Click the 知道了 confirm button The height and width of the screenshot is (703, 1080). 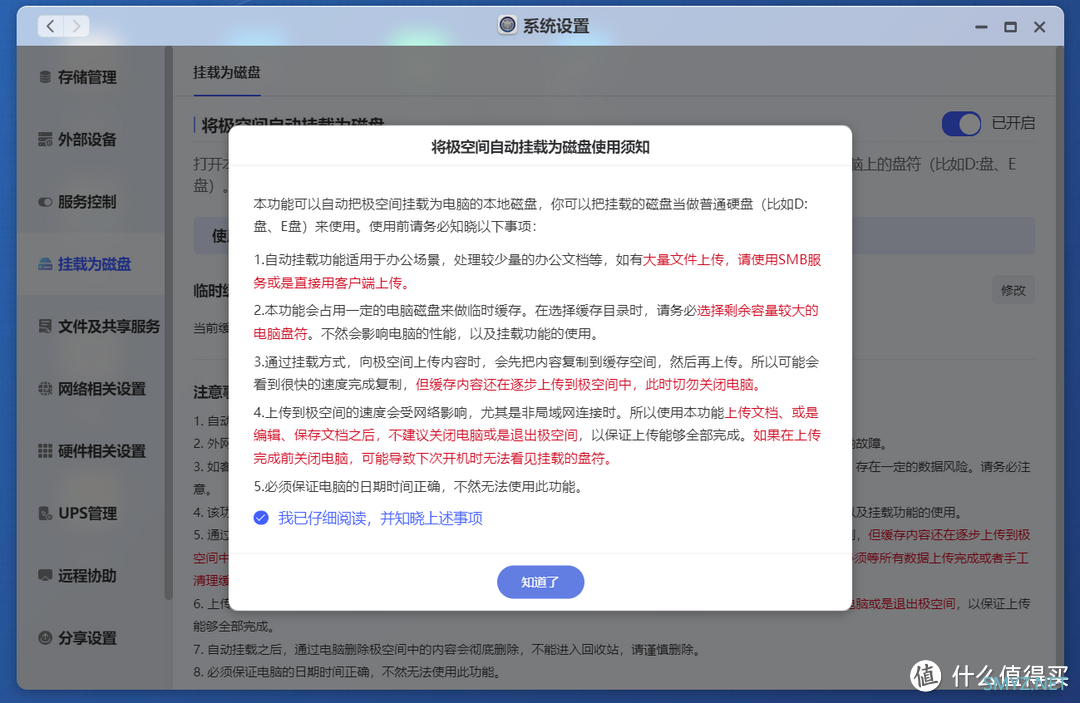tap(541, 583)
